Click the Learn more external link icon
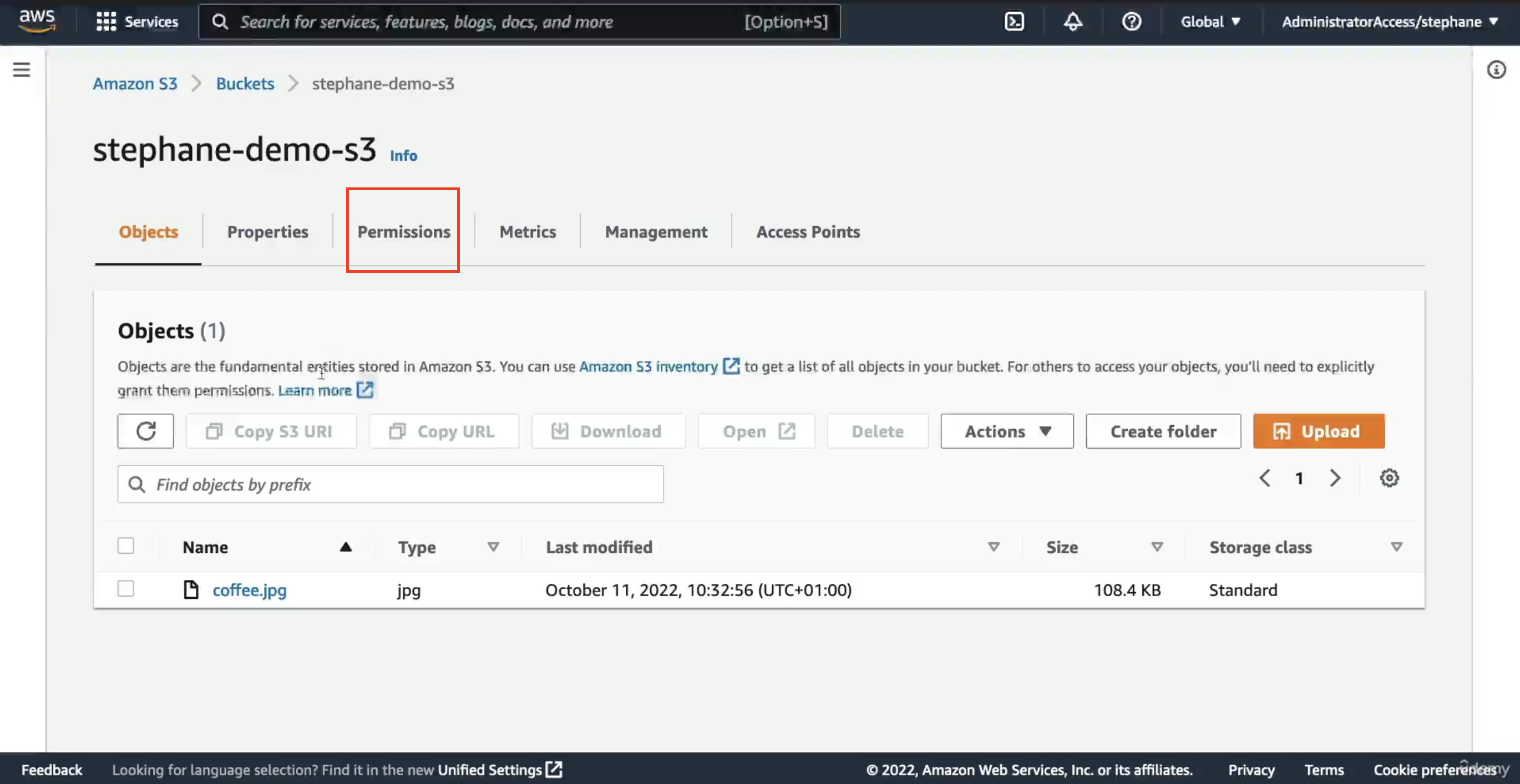1520x784 pixels. click(365, 390)
